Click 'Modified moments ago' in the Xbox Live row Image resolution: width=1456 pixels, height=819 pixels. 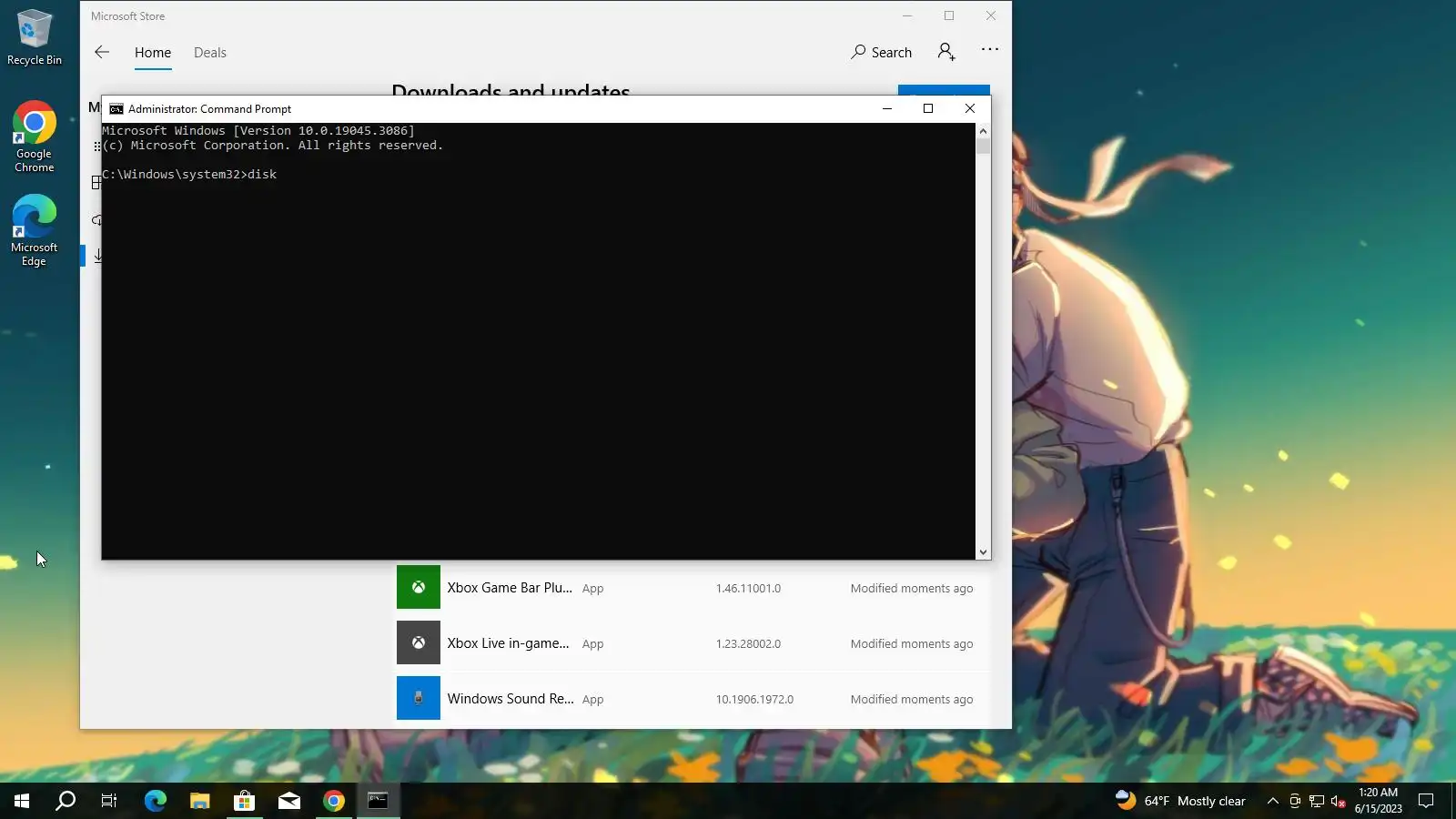point(912,644)
